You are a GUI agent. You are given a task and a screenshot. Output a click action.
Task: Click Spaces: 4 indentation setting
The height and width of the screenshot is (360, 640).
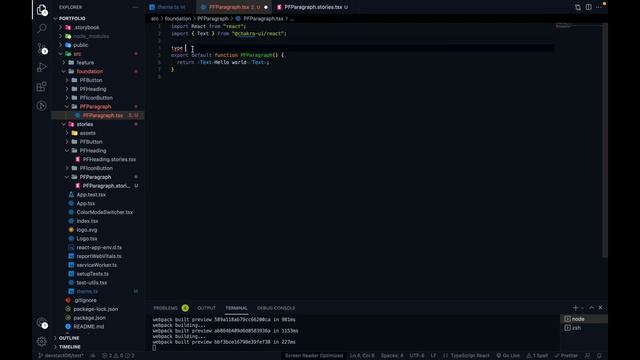tap(392, 356)
